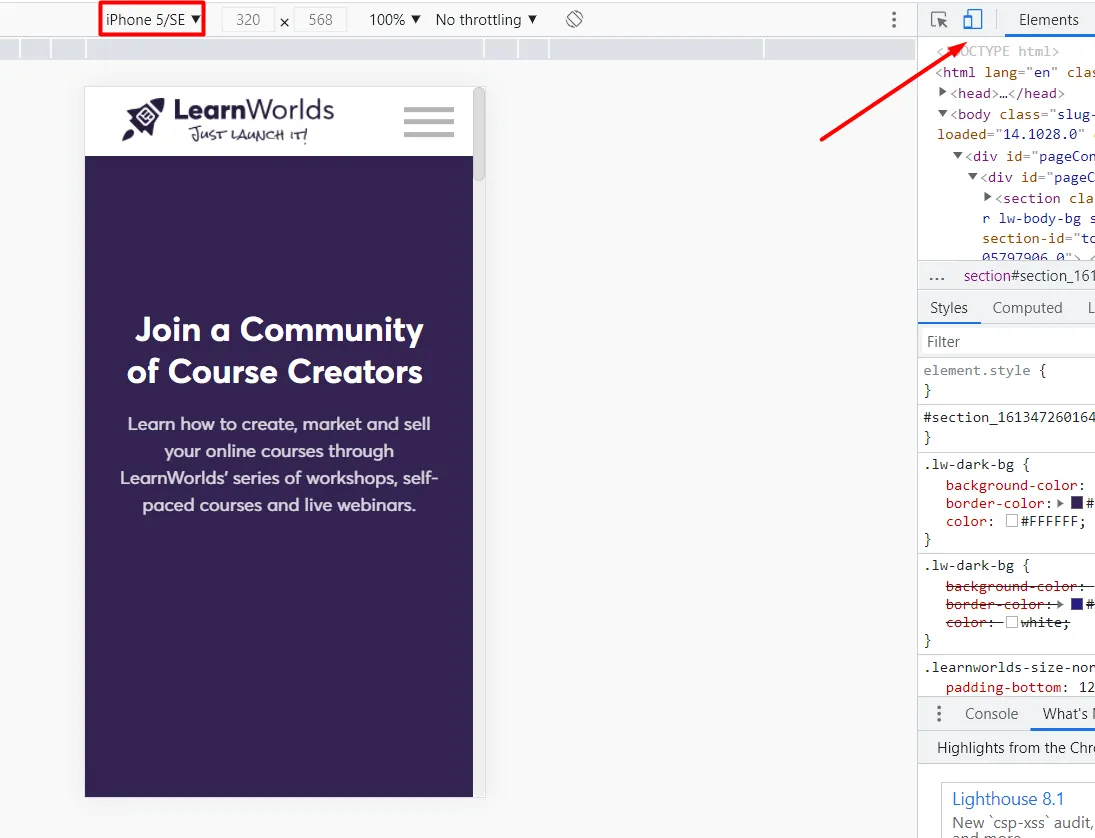Switch to the Computed tab
Image resolution: width=1095 pixels, height=838 pixels.
point(1027,308)
